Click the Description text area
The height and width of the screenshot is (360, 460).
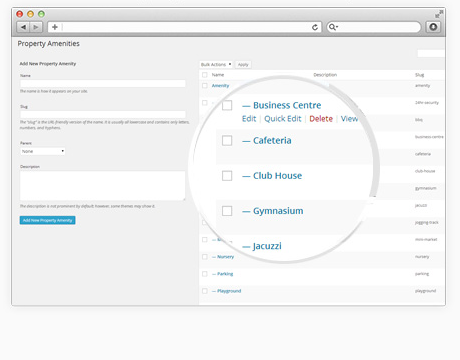(x=103, y=186)
